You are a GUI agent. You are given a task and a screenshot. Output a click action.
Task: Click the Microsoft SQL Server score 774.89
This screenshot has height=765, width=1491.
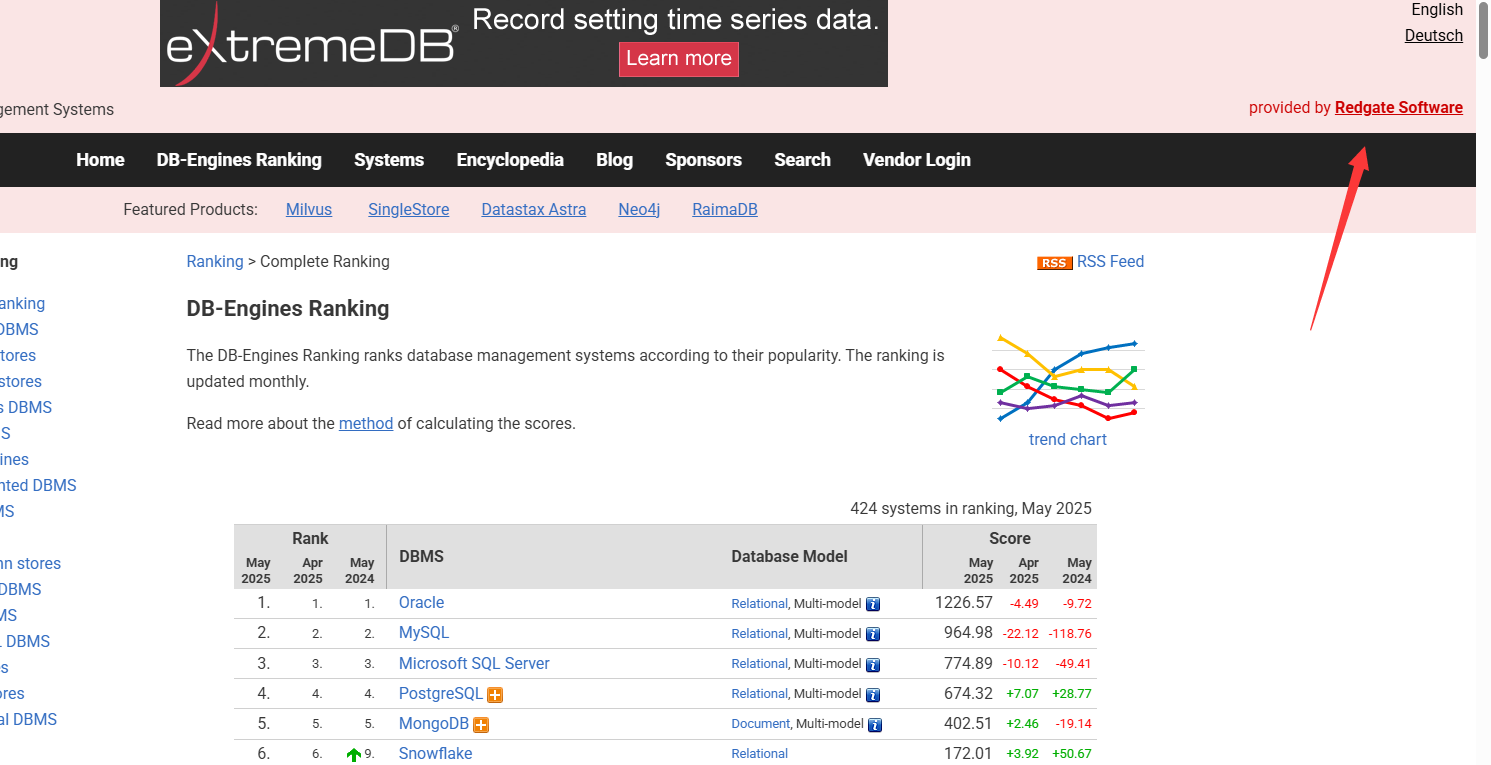tap(968, 664)
